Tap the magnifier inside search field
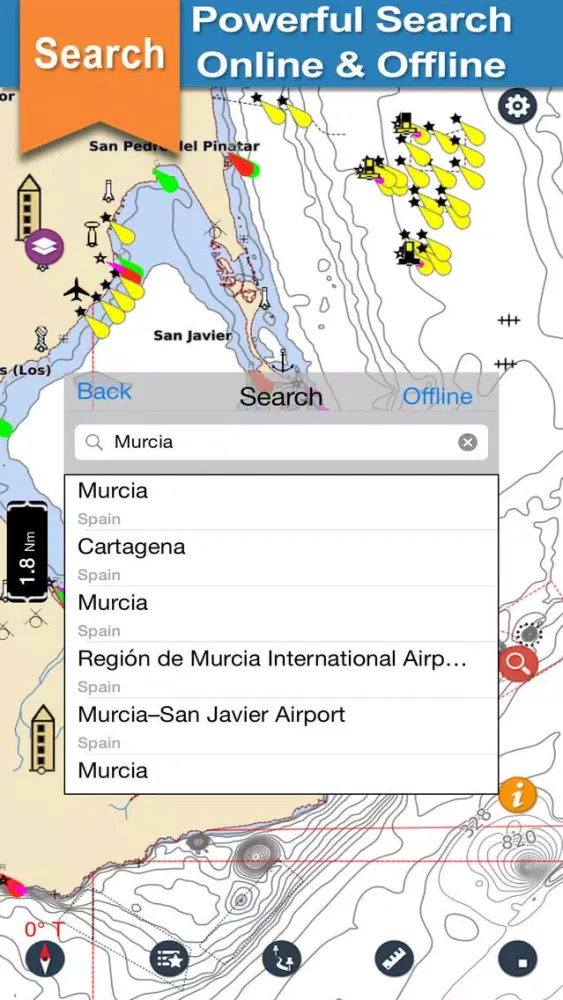This screenshot has height=1000, width=563. pos(94,442)
